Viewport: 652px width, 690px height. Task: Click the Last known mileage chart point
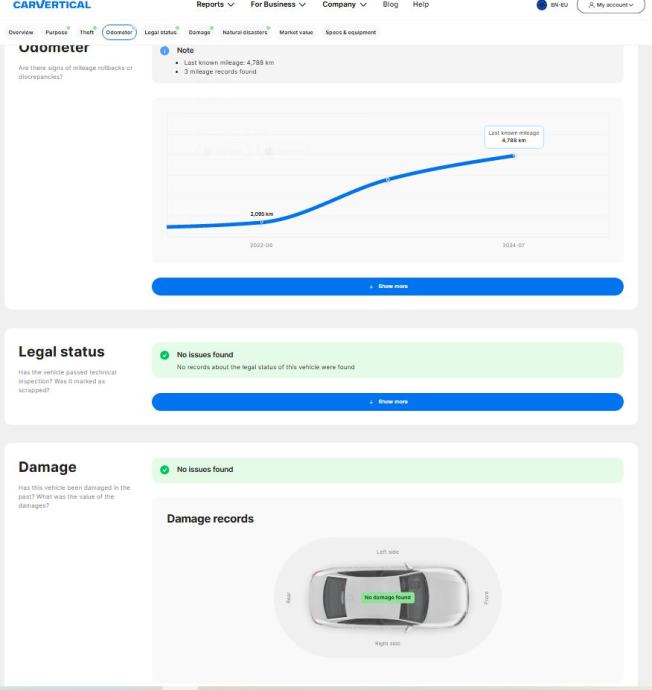(514, 155)
